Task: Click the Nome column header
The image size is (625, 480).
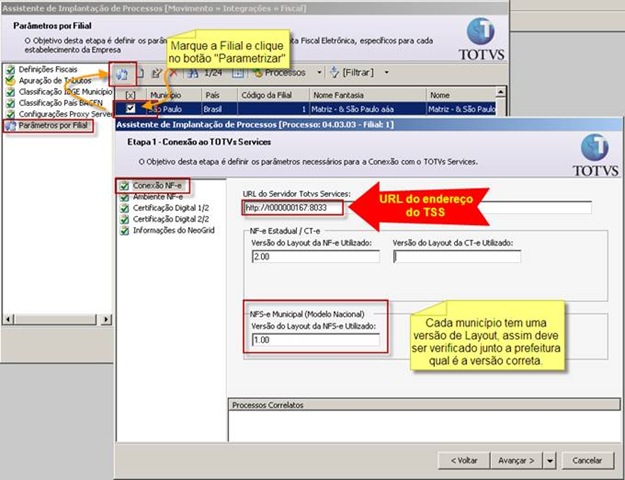Action: 461,95
